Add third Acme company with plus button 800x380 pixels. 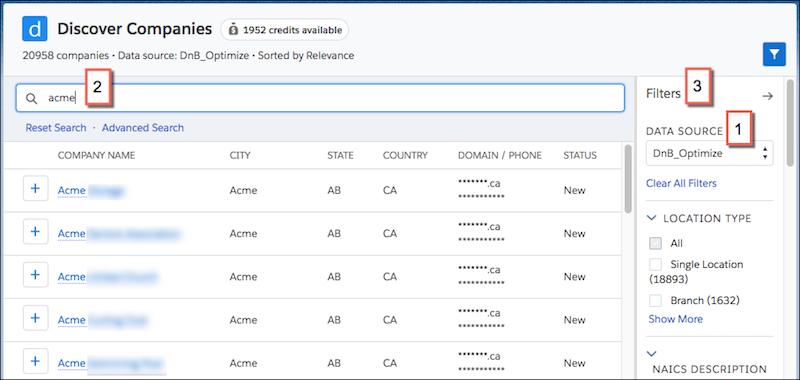coord(35,275)
